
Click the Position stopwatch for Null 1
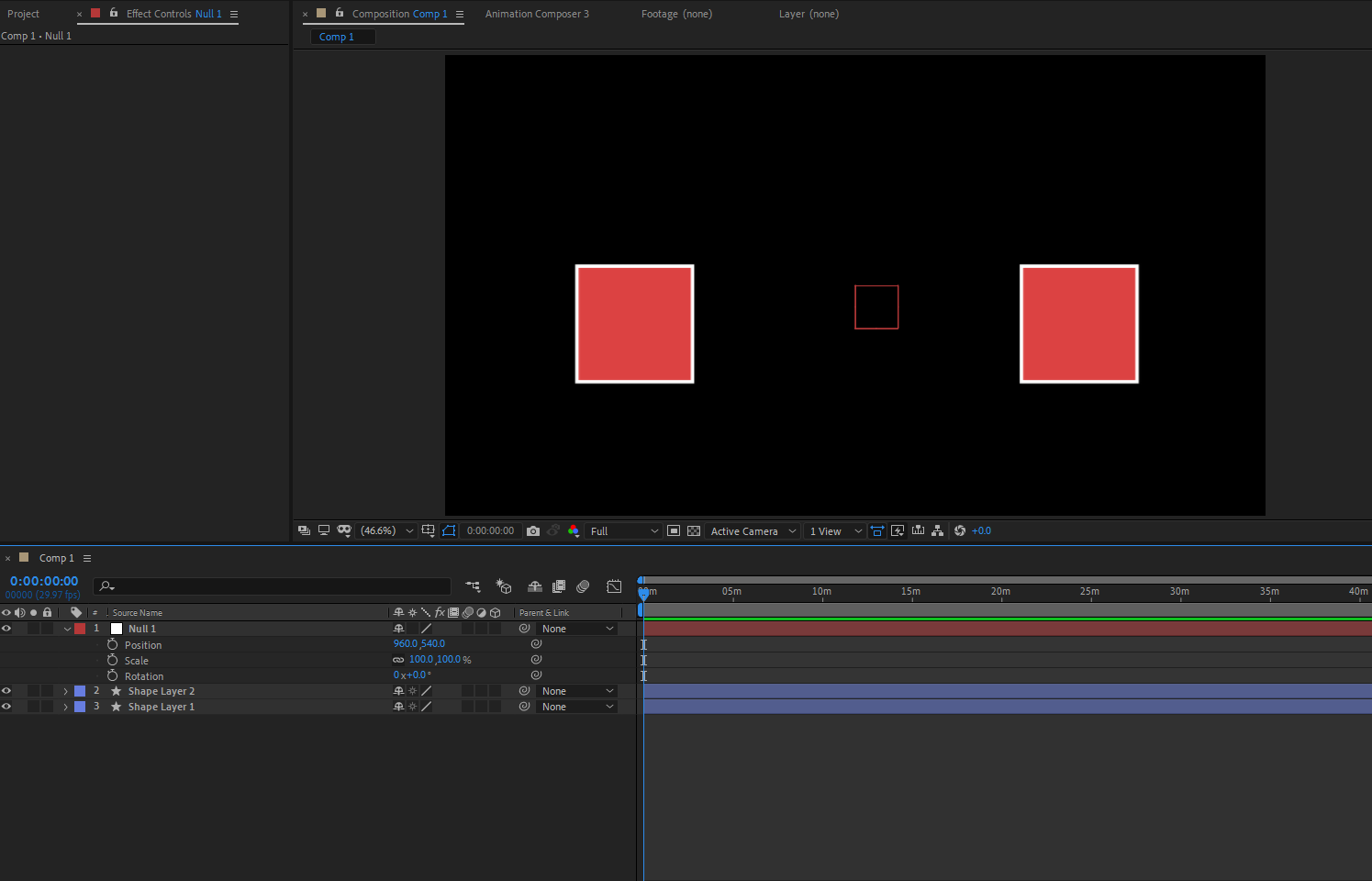point(112,644)
